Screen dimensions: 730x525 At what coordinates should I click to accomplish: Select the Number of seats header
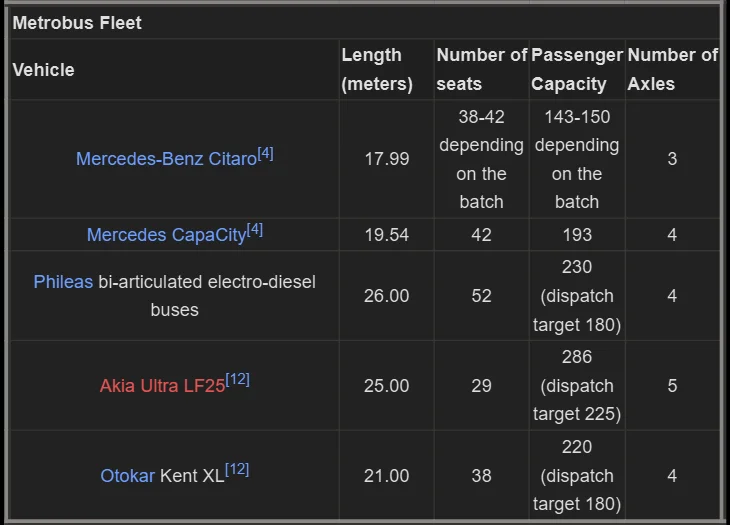tap(481, 70)
